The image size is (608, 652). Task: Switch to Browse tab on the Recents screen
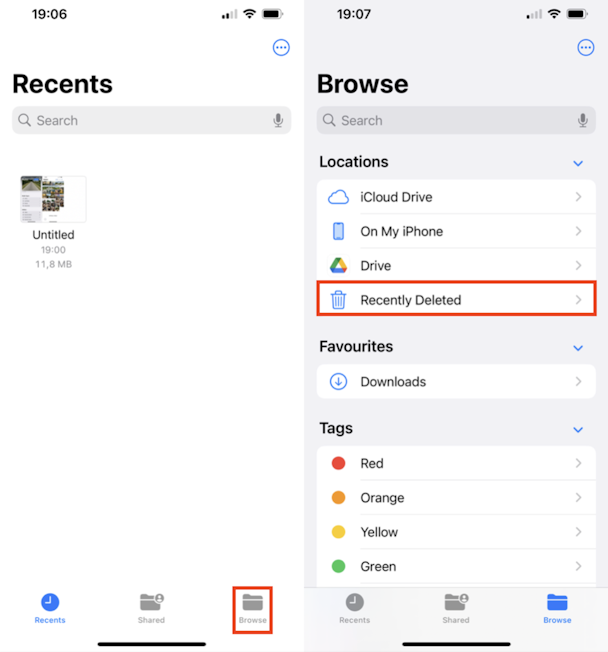(x=252, y=609)
